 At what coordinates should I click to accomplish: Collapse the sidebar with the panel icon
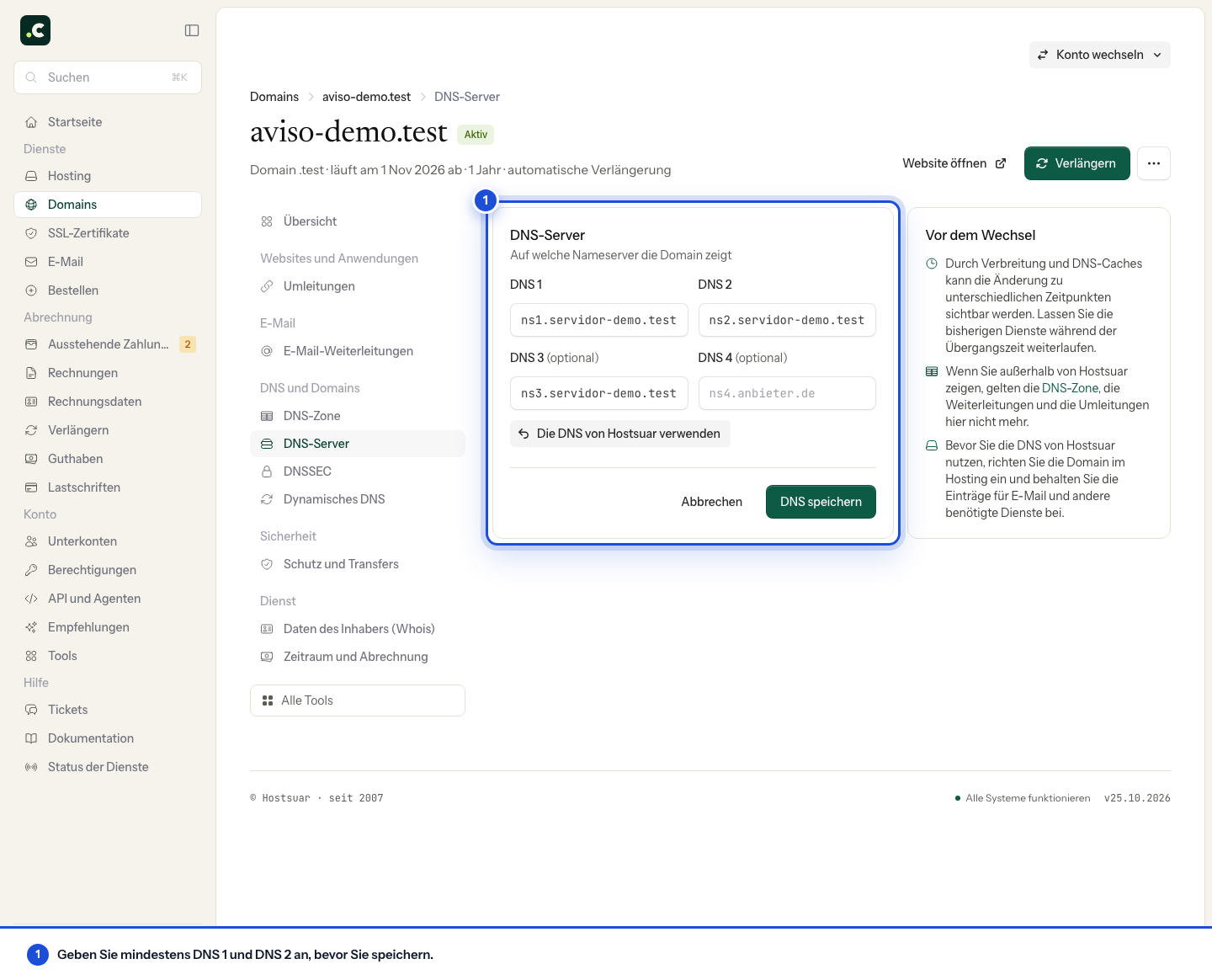[x=192, y=30]
